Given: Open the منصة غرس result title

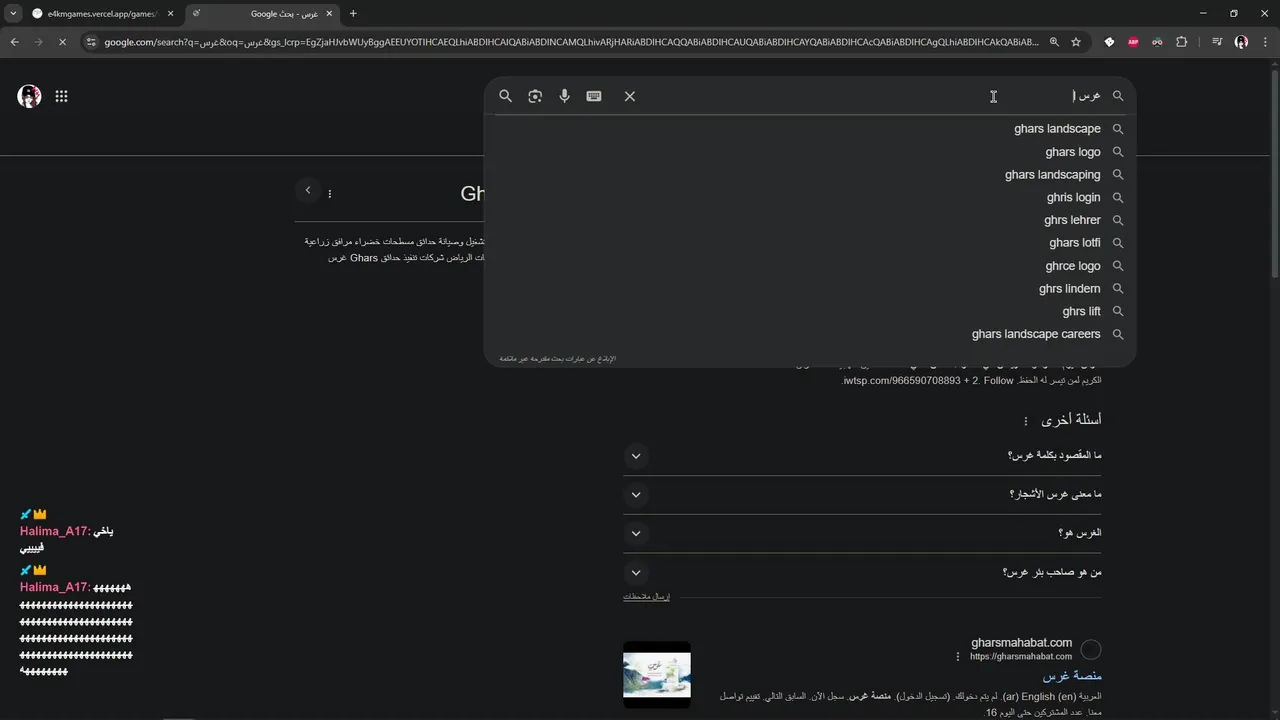Looking at the screenshot, I should point(1072,677).
